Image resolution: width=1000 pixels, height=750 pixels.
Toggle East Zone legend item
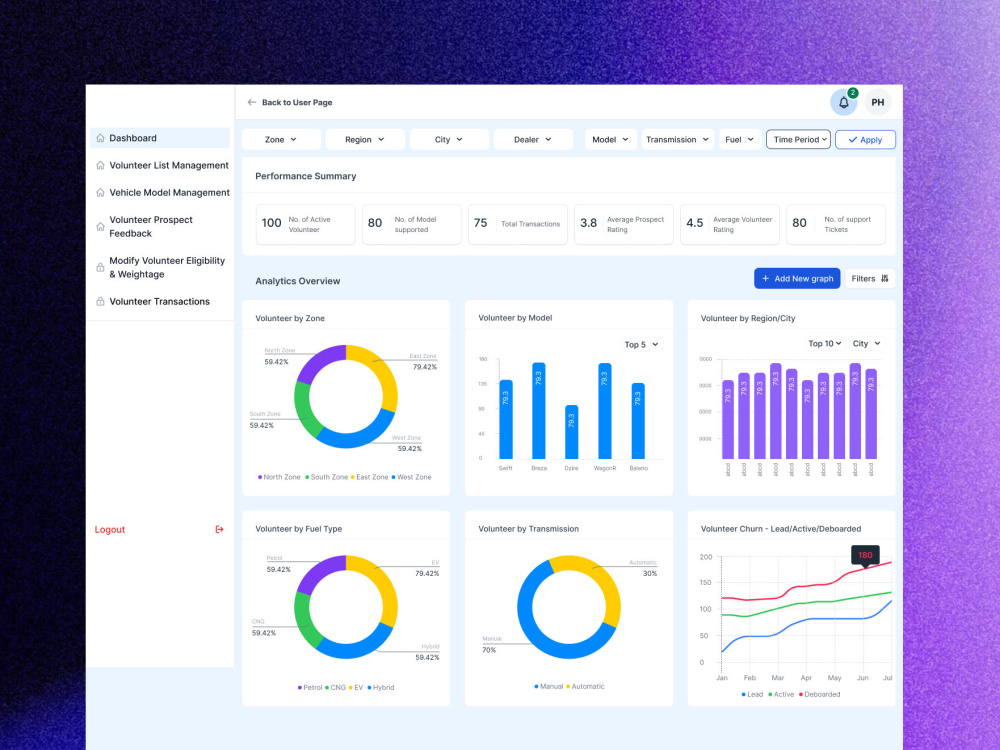(x=369, y=477)
